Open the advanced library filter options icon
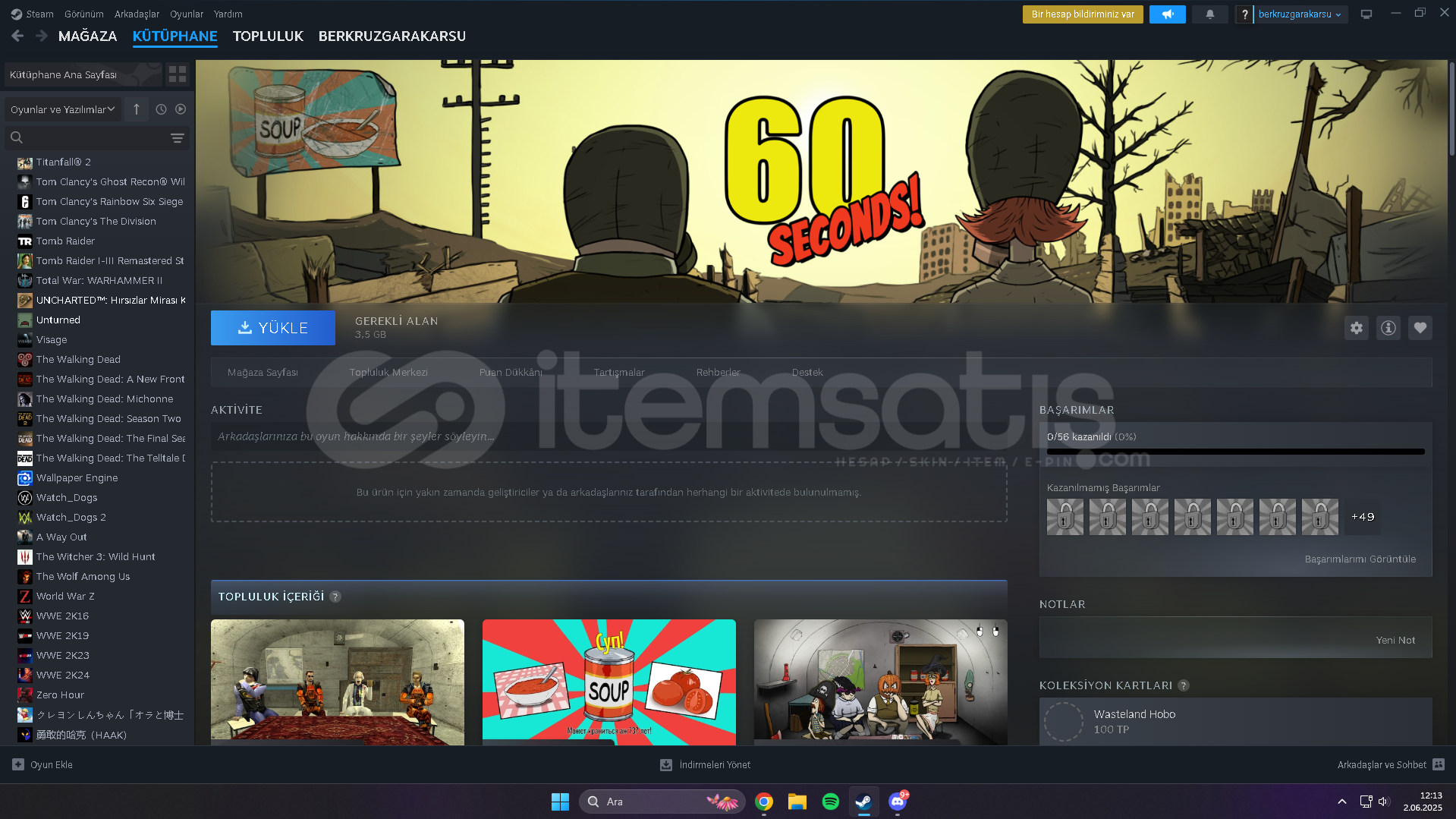The height and width of the screenshot is (819, 1456). coord(177,138)
